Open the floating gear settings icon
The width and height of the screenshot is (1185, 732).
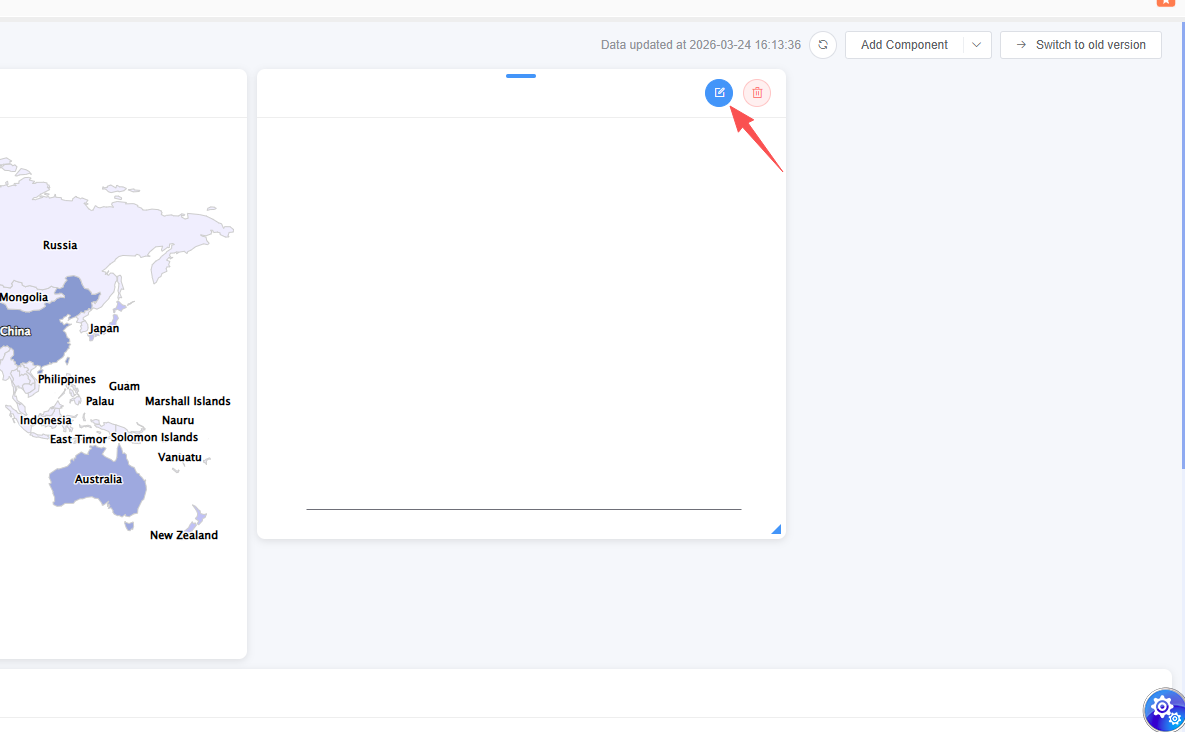point(1164,709)
